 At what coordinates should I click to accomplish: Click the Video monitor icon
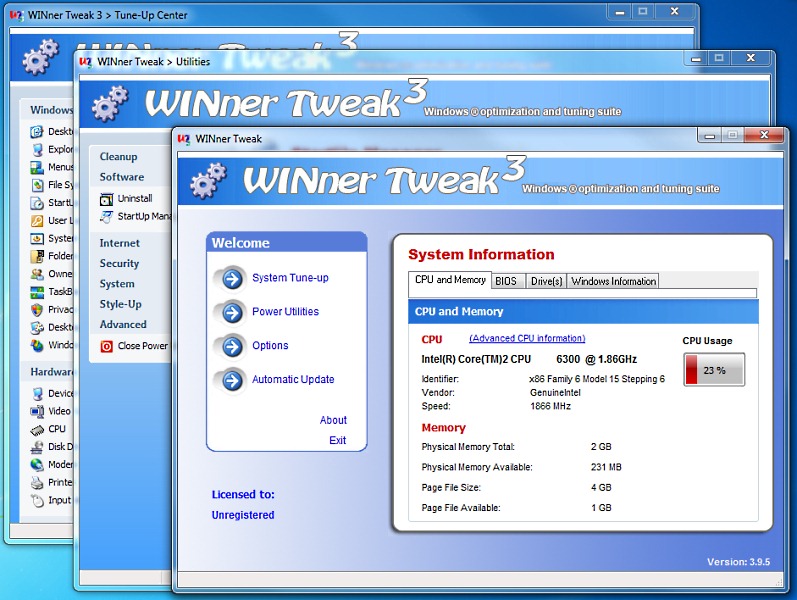tap(37, 411)
